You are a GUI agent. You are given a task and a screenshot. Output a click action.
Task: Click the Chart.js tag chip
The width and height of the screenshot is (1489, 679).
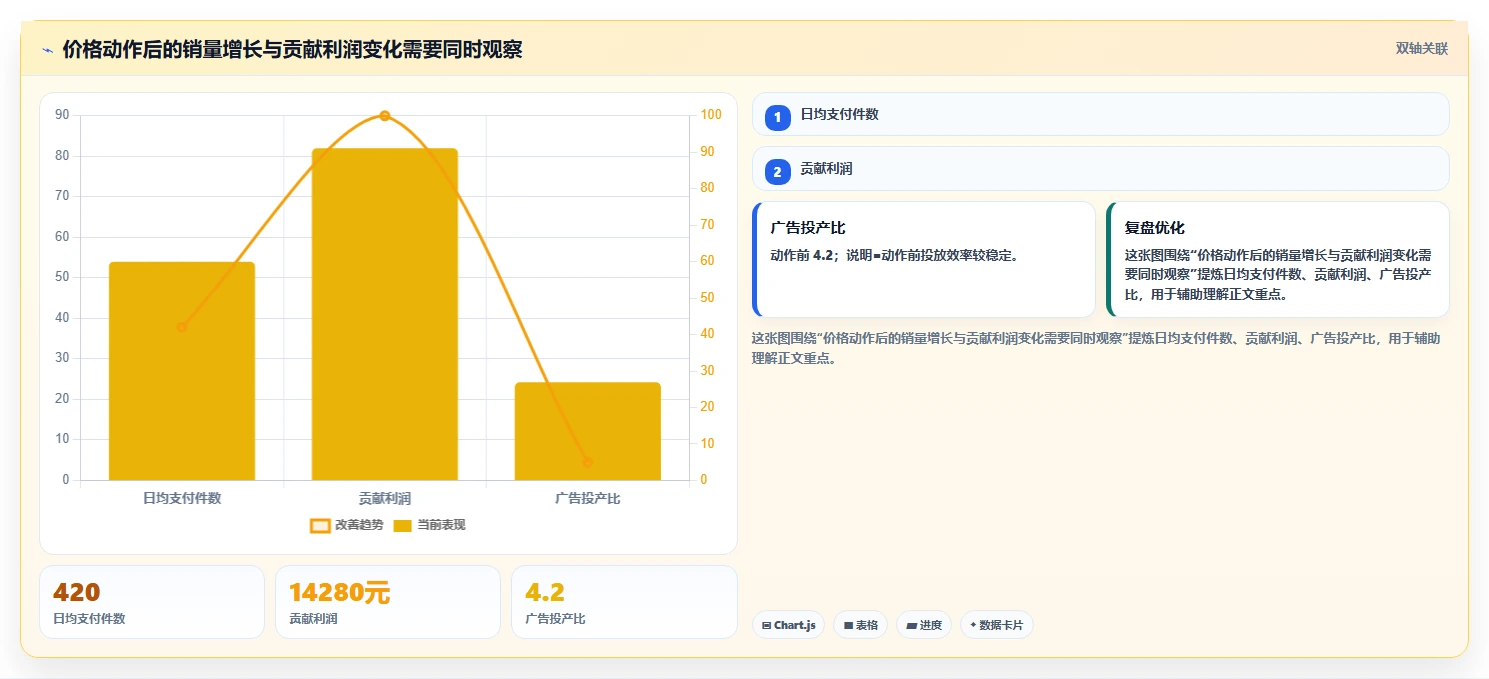coord(788,625)
